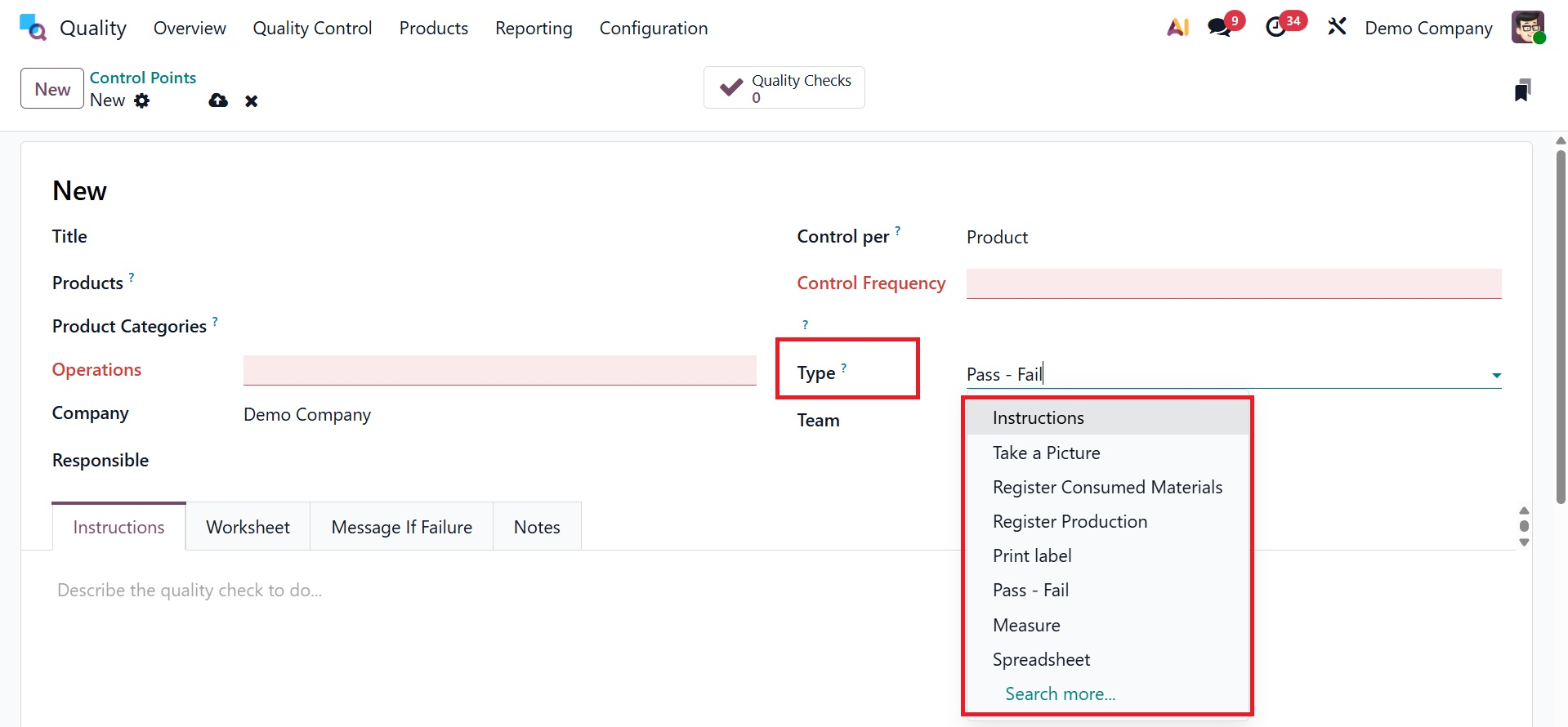1568x727 pixels.
Task: Click the Control Frequency input field
Action: [1233, 283]
